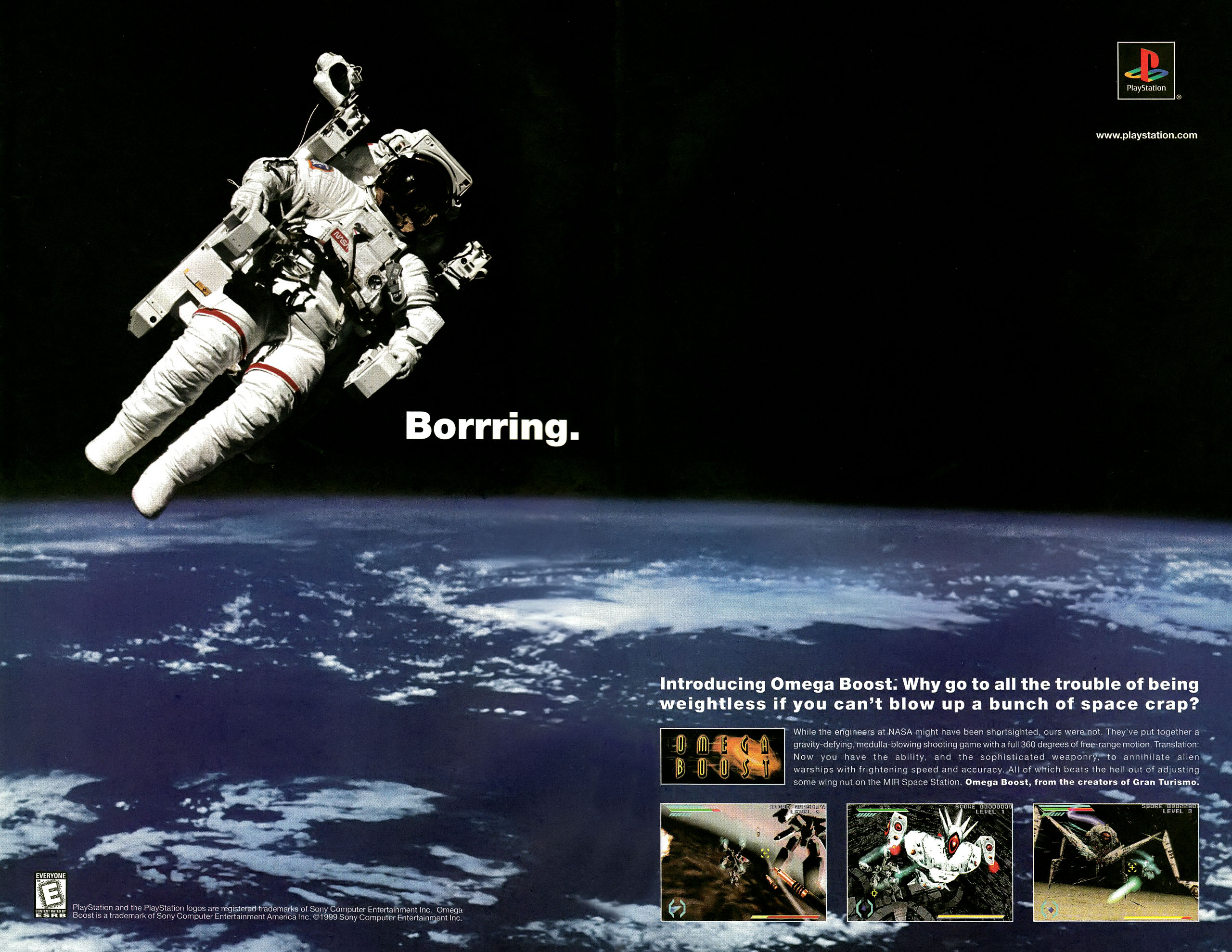Screen dimensions: 1232x952
Task: Click the Omega Boost logo box
Action: click(722, 756)
